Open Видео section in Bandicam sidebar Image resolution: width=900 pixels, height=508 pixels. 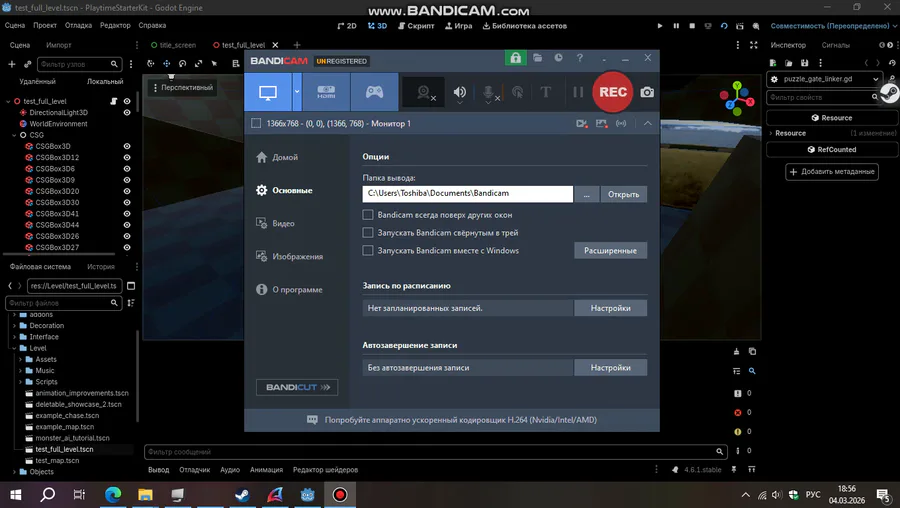(284, 223)
